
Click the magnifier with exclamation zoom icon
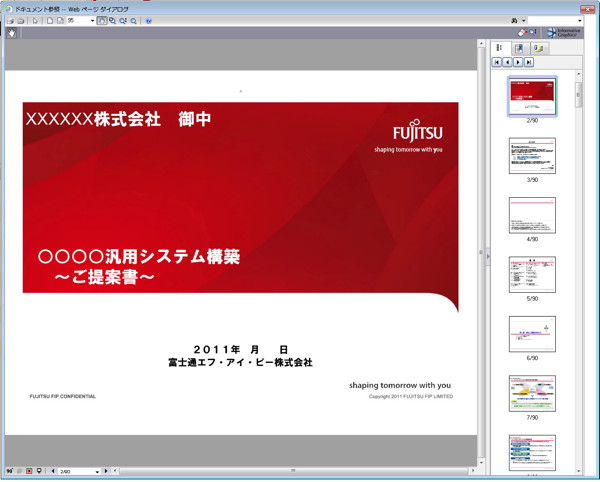[x=123, y=21]
